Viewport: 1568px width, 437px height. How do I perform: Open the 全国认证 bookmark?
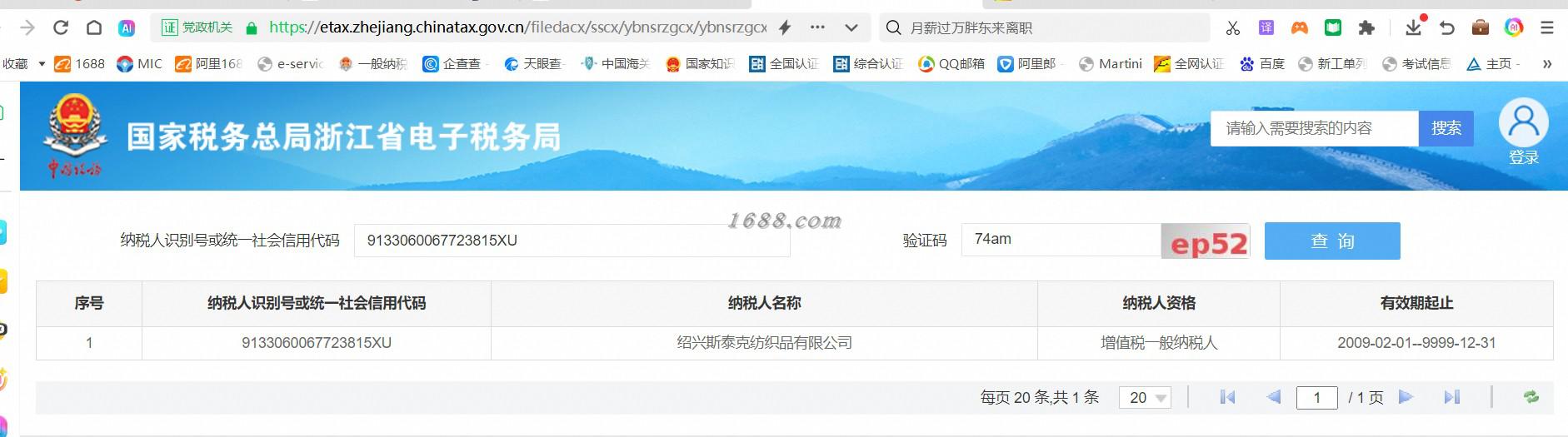pos(784,64)
